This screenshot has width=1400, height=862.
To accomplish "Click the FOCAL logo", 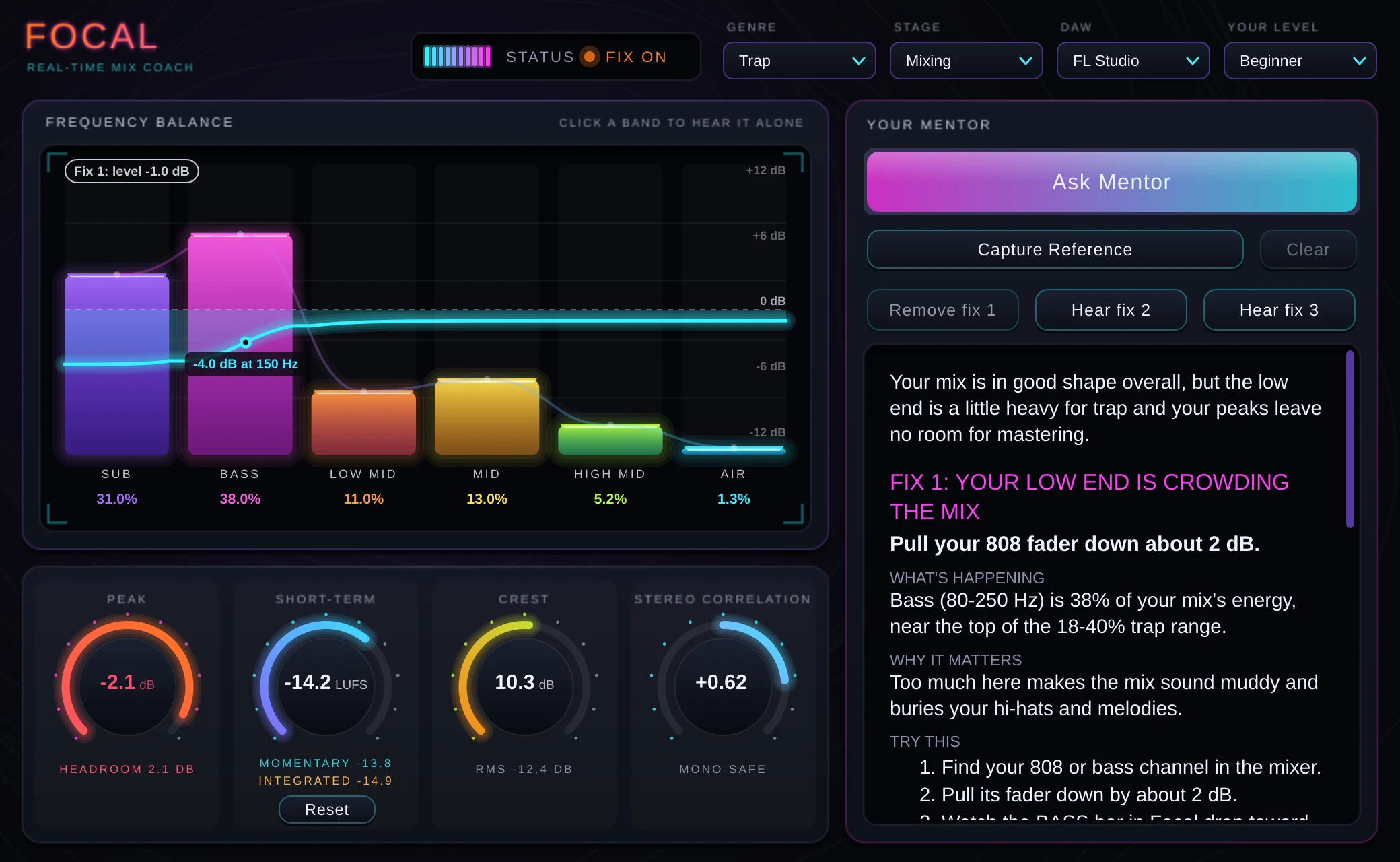I will (92, 36).
